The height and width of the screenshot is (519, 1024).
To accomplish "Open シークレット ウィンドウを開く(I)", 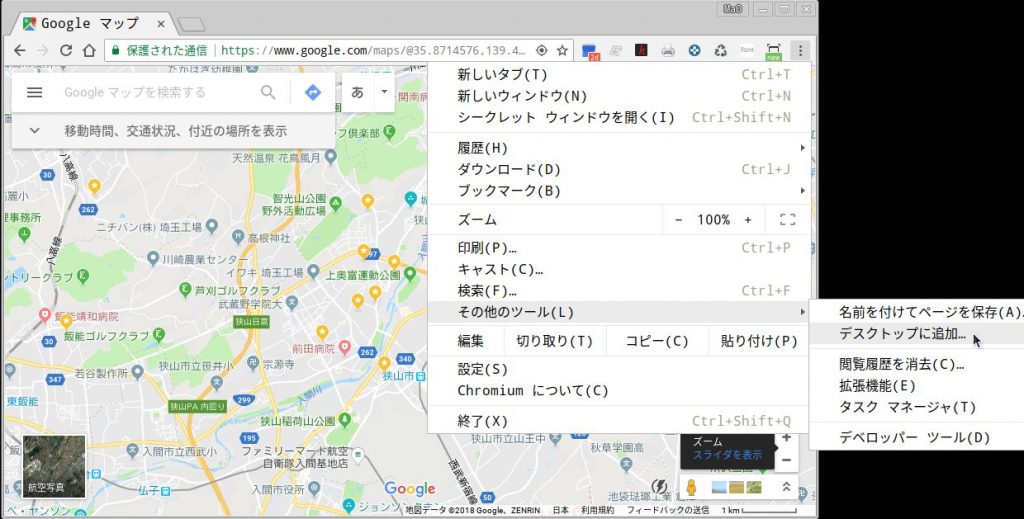I will coord(620,118).
